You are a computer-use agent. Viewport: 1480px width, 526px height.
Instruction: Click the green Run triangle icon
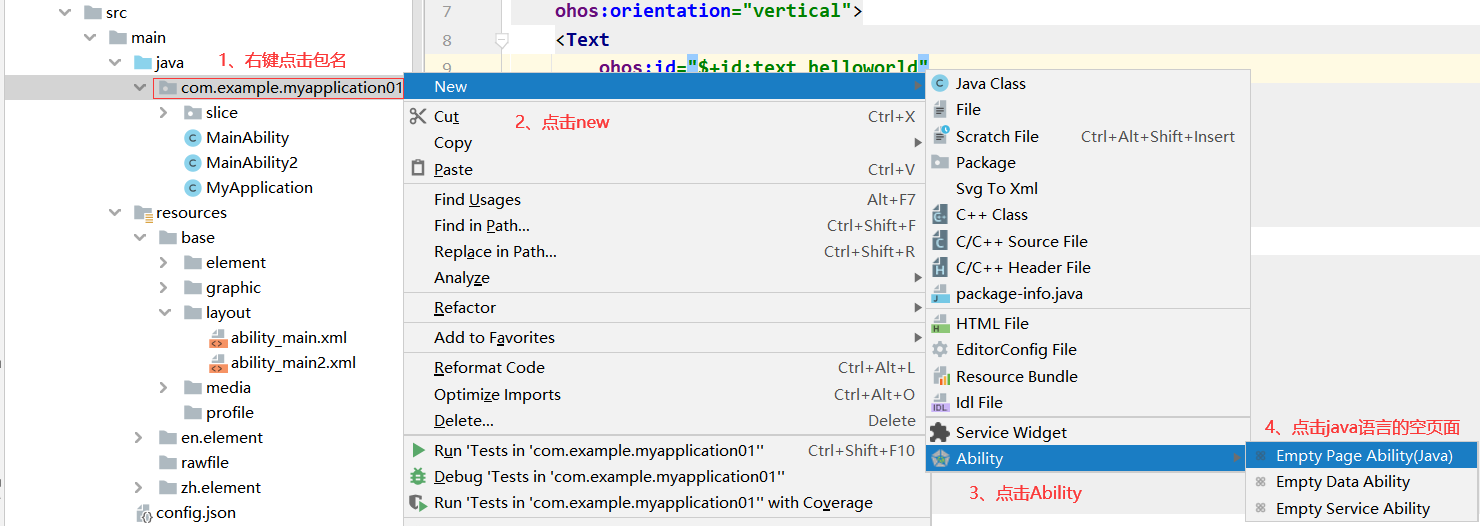[x=418, y=450]
